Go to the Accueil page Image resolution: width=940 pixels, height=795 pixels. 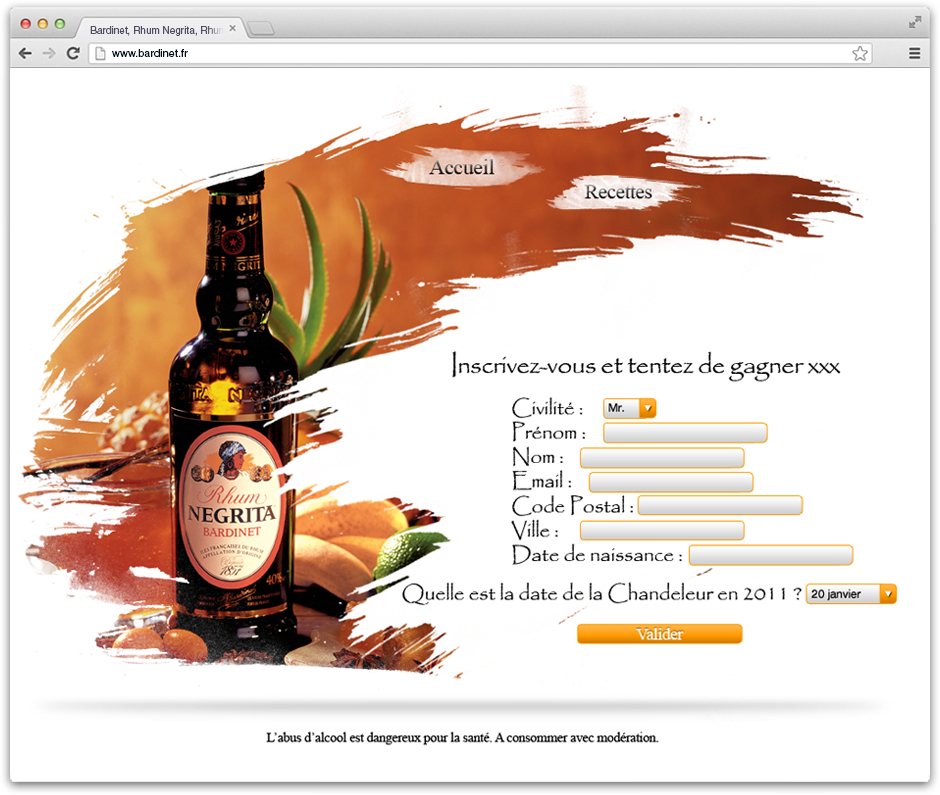pyautogui.click(x=462, y=168)
